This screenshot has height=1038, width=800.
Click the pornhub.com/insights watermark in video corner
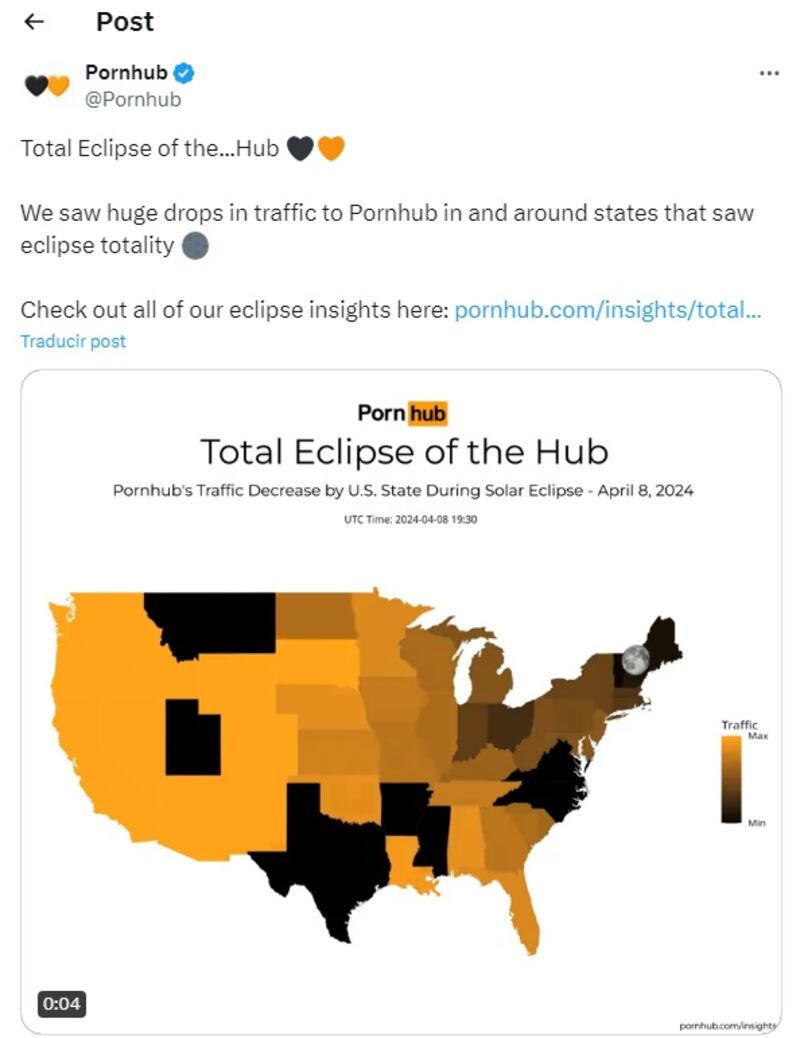coord(727,1025)
